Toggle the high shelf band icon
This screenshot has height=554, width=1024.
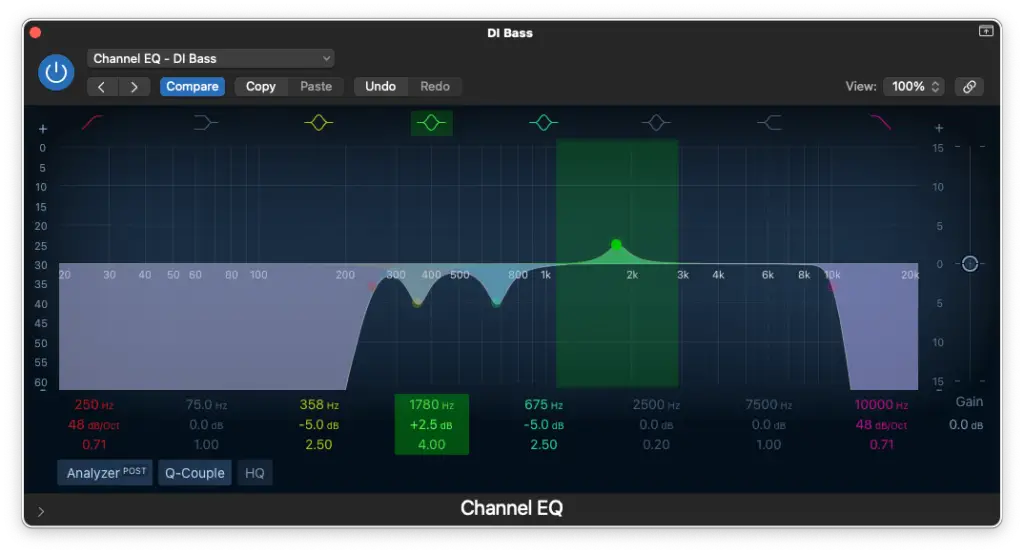pyautogui.click(x=769, y=122)
